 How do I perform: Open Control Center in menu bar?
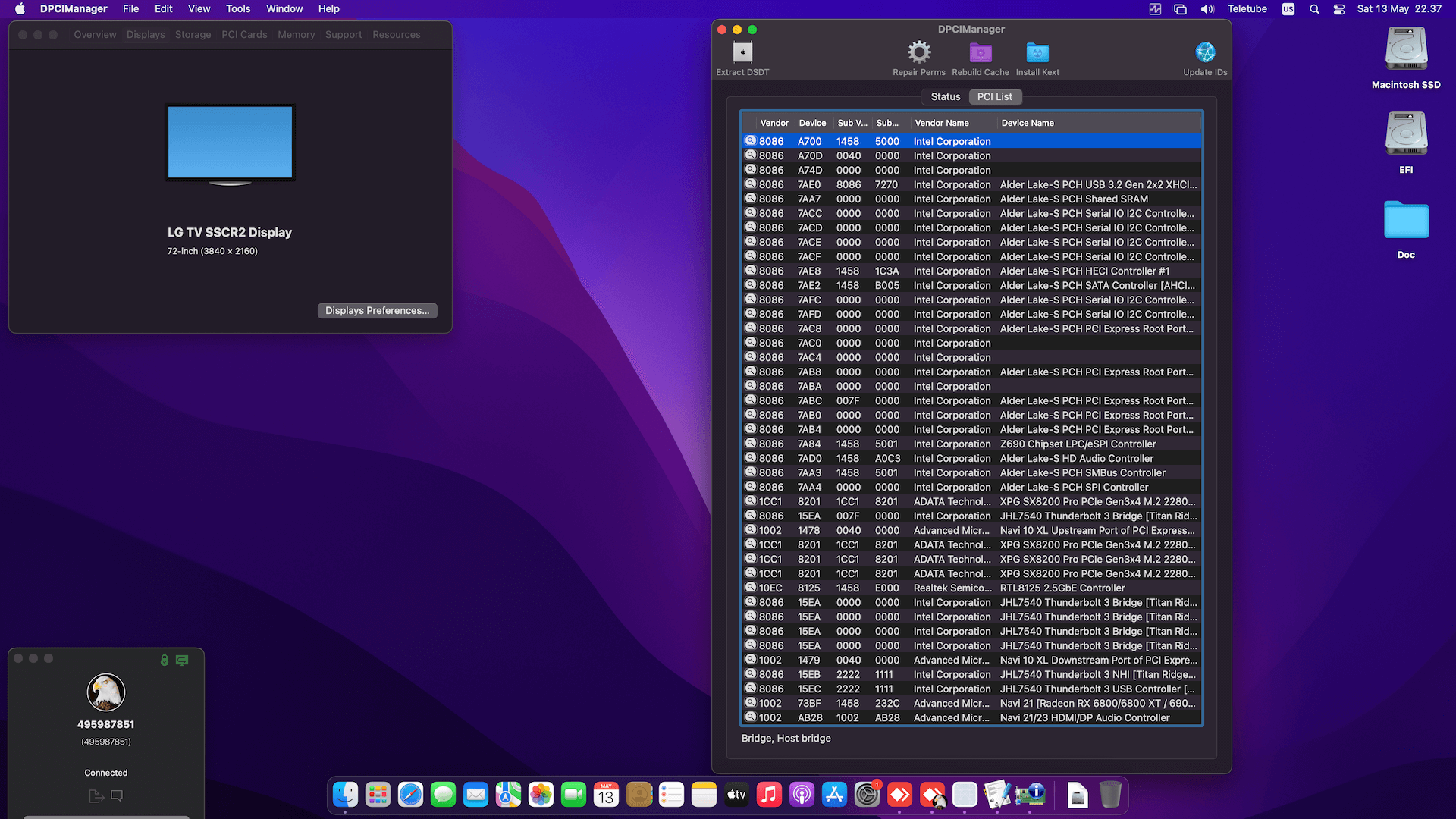point(1339,9)
